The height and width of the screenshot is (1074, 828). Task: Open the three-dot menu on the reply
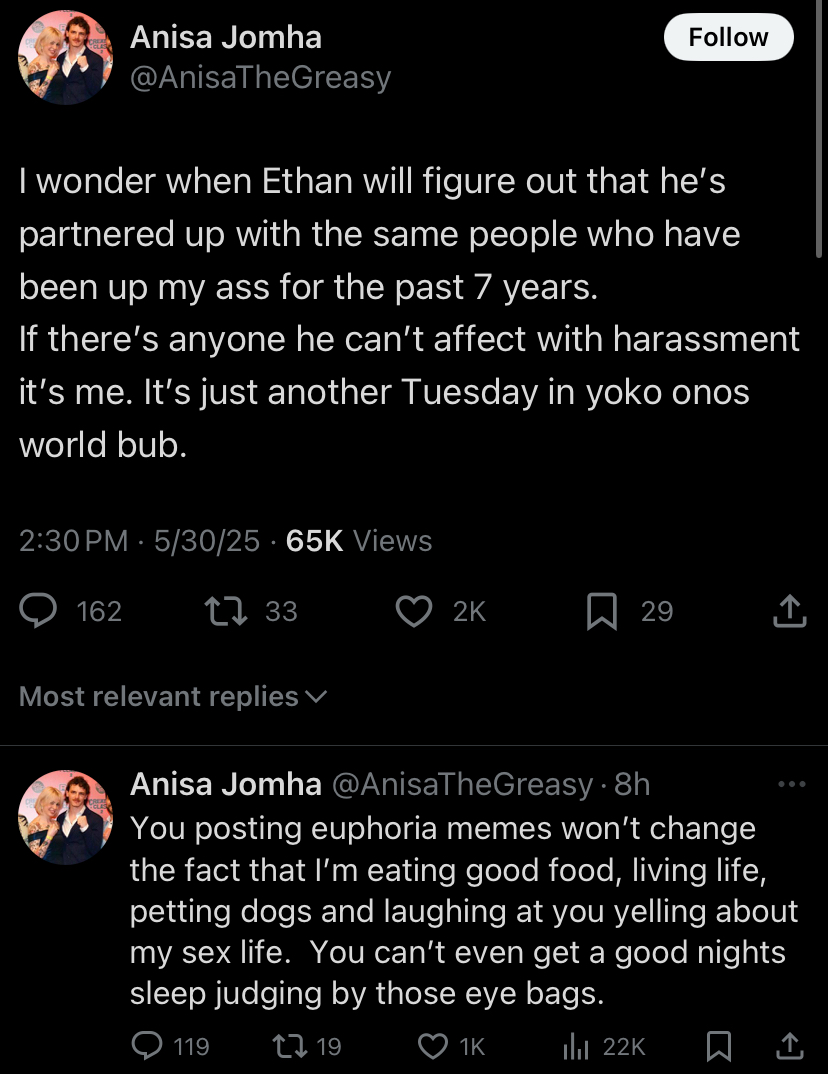point(792,784)
